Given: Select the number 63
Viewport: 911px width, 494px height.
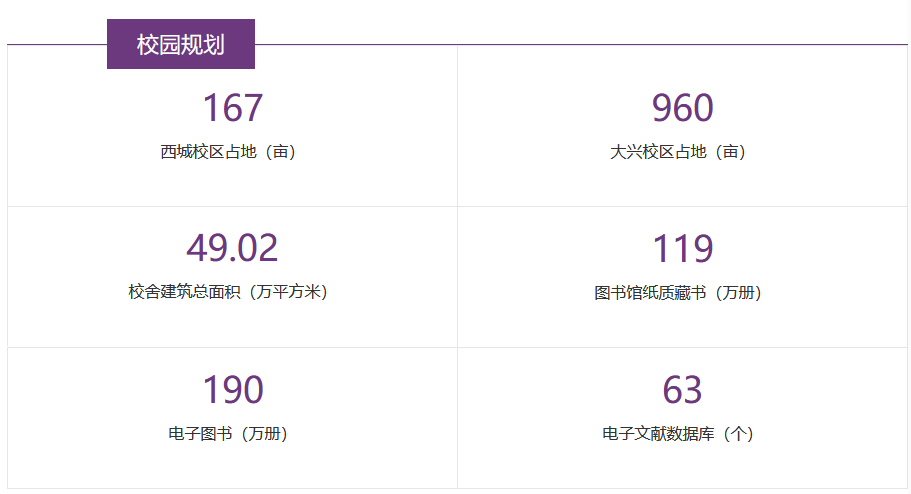Looking at the screenshot, I should pos(682,390).
